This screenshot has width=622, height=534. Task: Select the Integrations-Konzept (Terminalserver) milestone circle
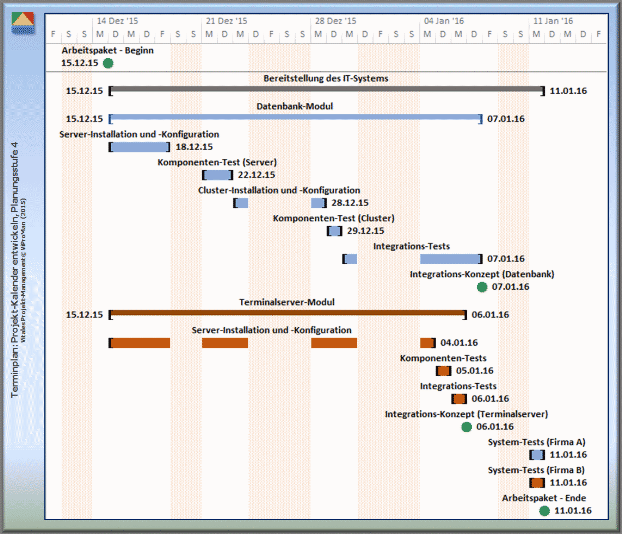[466, 427]
